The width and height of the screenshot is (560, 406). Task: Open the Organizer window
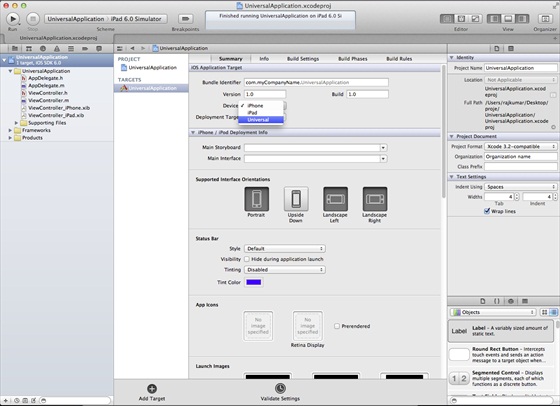(545, 19)
